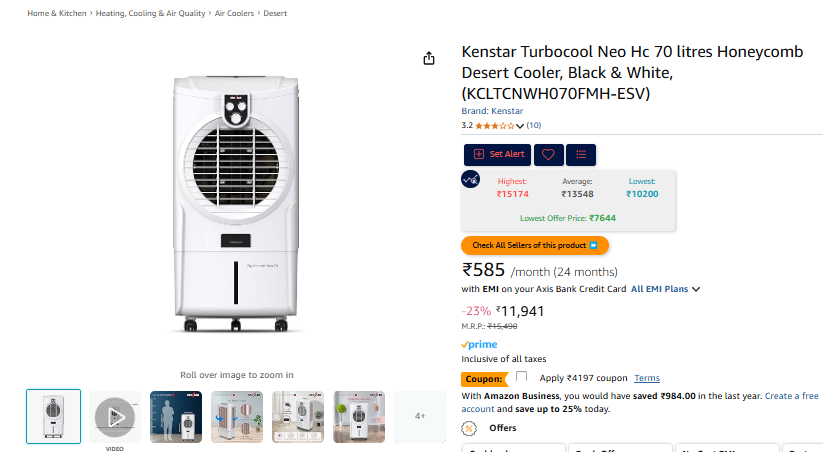Tick the Apply ₹4197 coupon checkbox
The height and width of the screenshot is (452, 836).
tap(521, 377)
